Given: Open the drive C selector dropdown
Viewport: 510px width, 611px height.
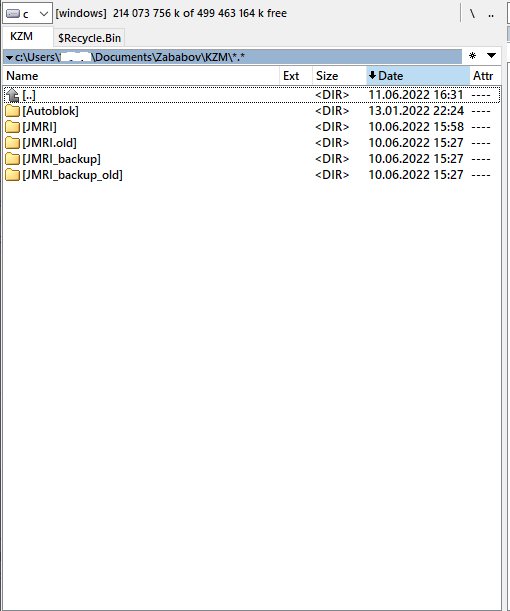Looking at the screenshot, I should click(27, 14).
